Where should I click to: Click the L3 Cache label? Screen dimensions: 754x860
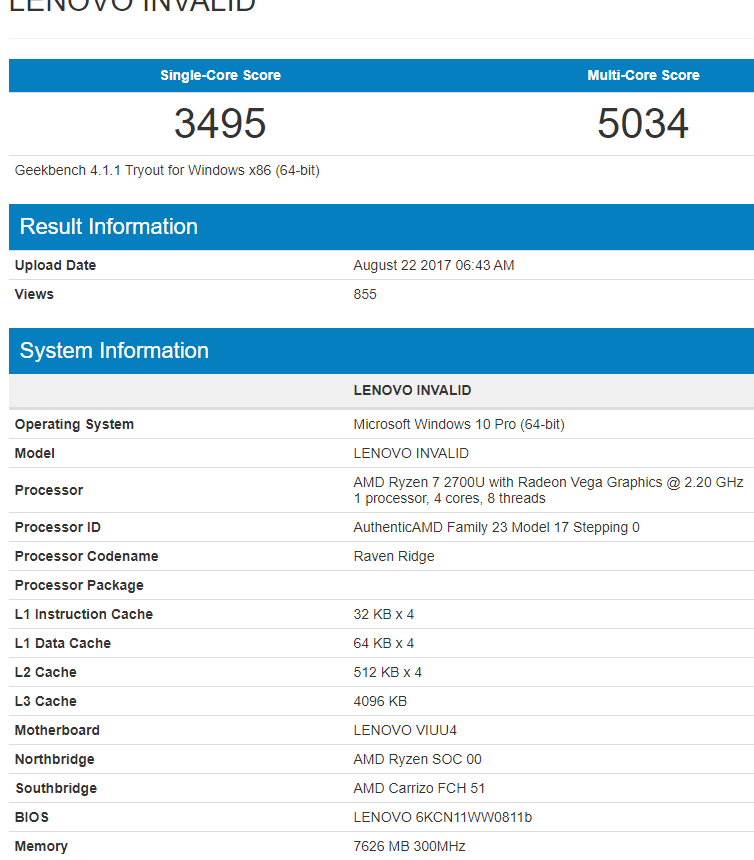coord(46,701)
